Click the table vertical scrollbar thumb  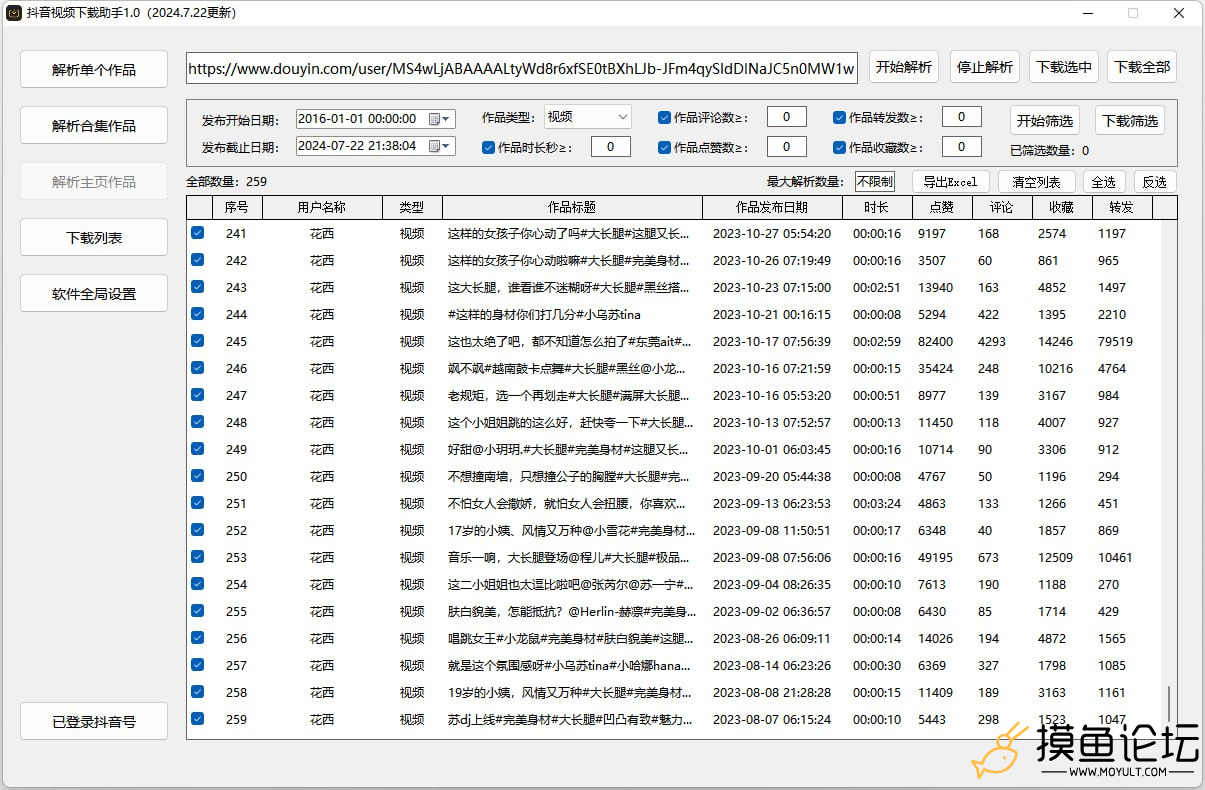coord(1170,704)
